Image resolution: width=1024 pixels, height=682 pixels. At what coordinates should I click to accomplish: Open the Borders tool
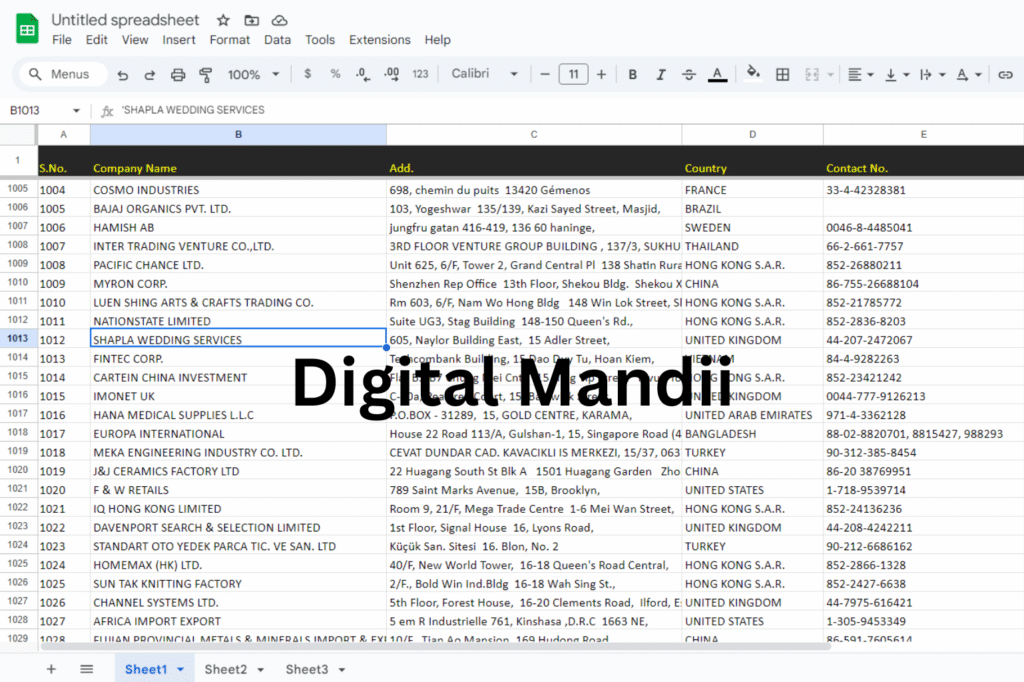pos(783,75)
